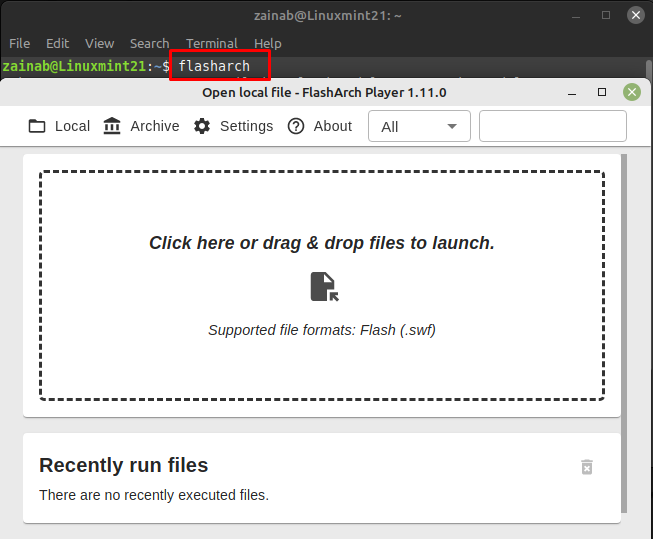Click the FlashArch Player window title bar
This screenshot has height=539, width=653.
pyautogui.click(x=324, y=92)
